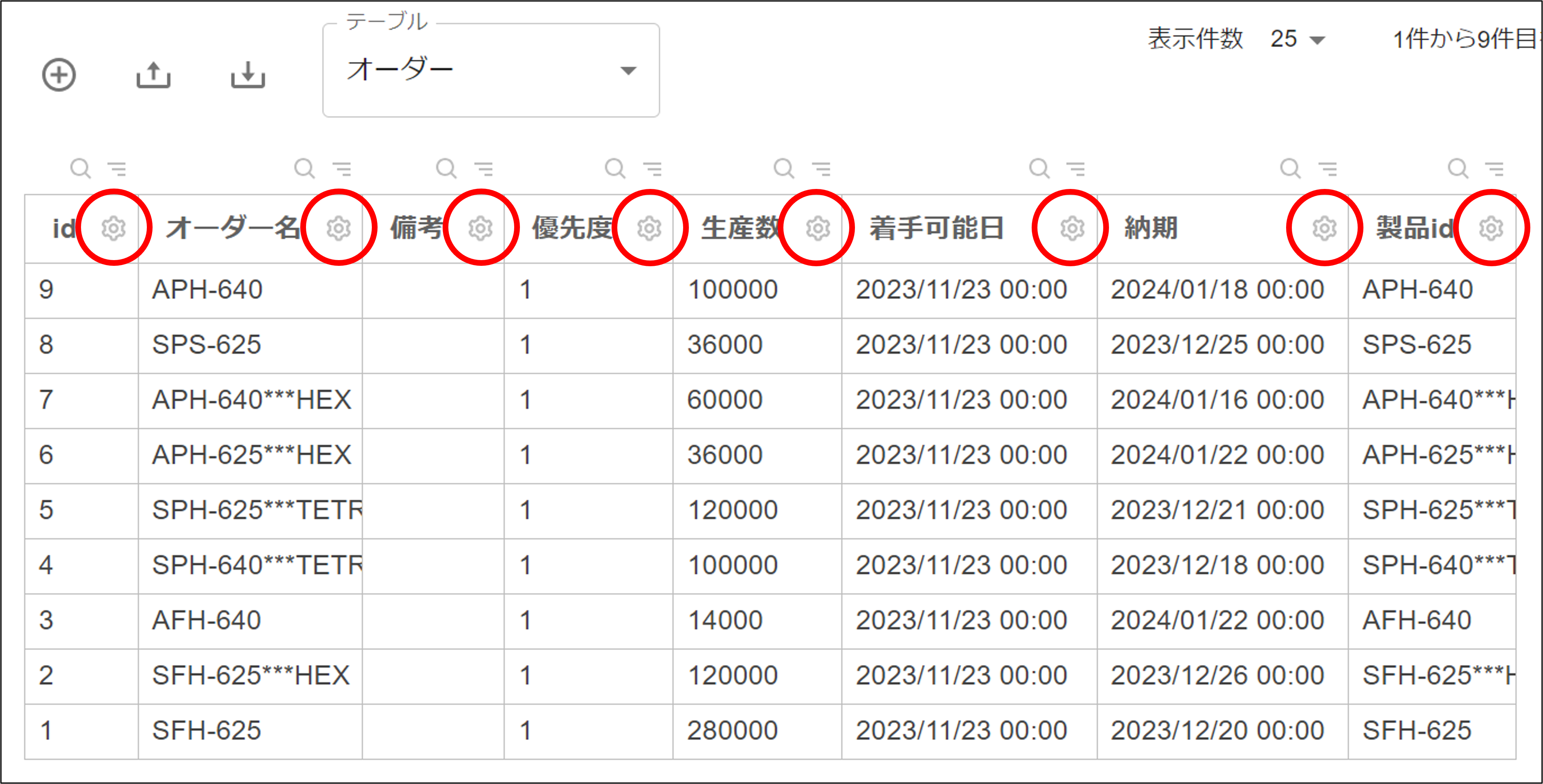Click the 生産数 cell with 14000
This screenshot has width=1543, height=784.
coord(757,621)
